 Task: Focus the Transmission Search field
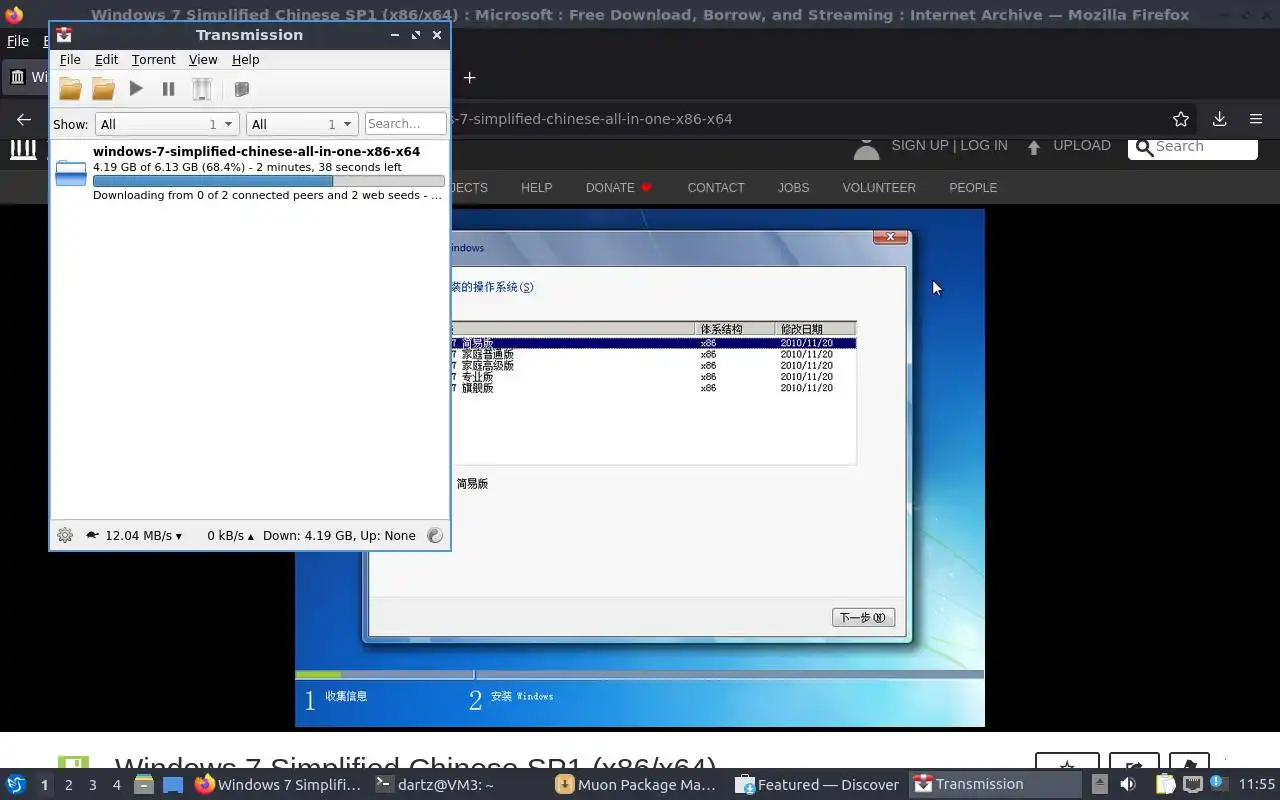[x=405, y=124]
